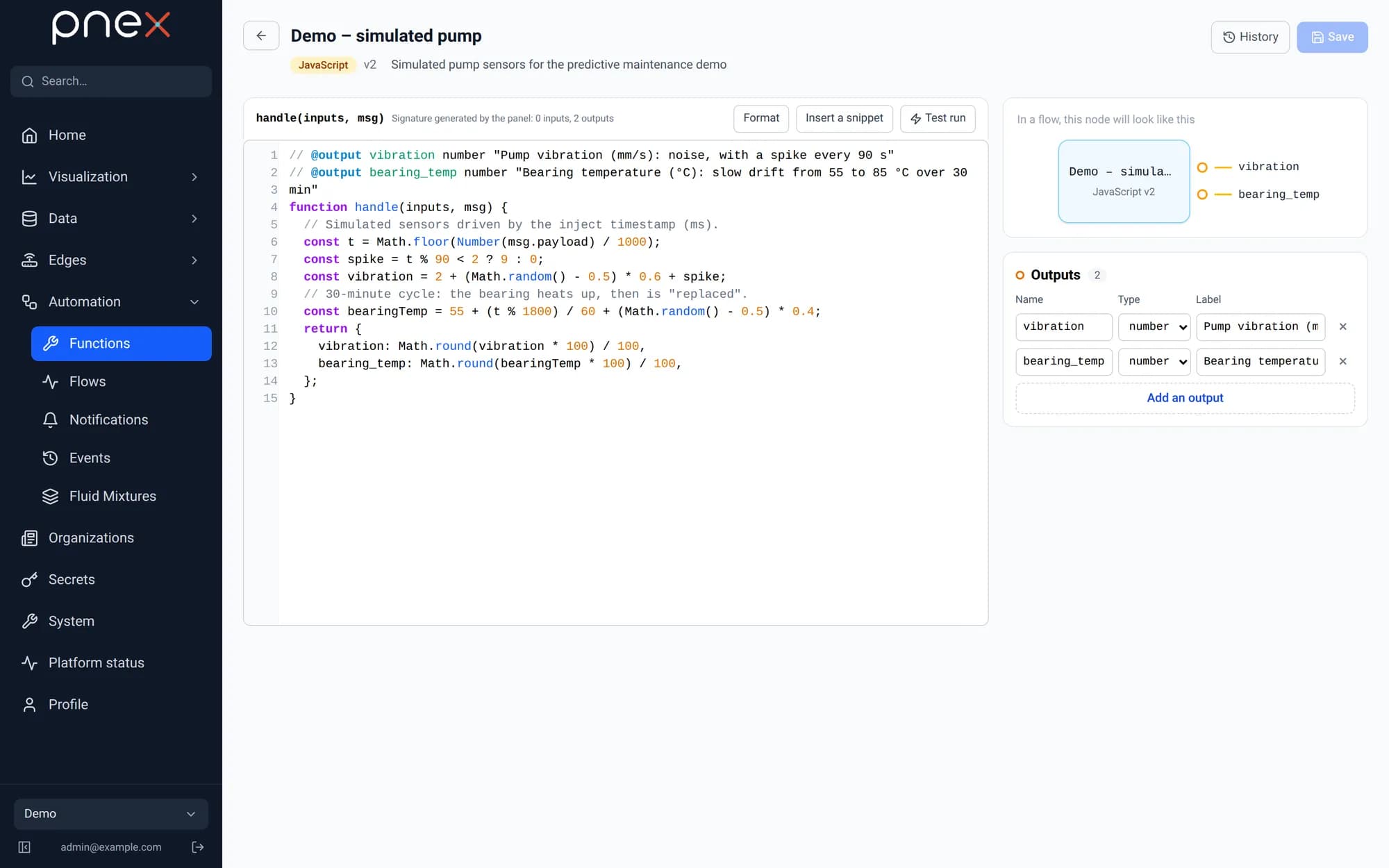Open the Demo organization selector
The image size is (1389, 868).
111,814
